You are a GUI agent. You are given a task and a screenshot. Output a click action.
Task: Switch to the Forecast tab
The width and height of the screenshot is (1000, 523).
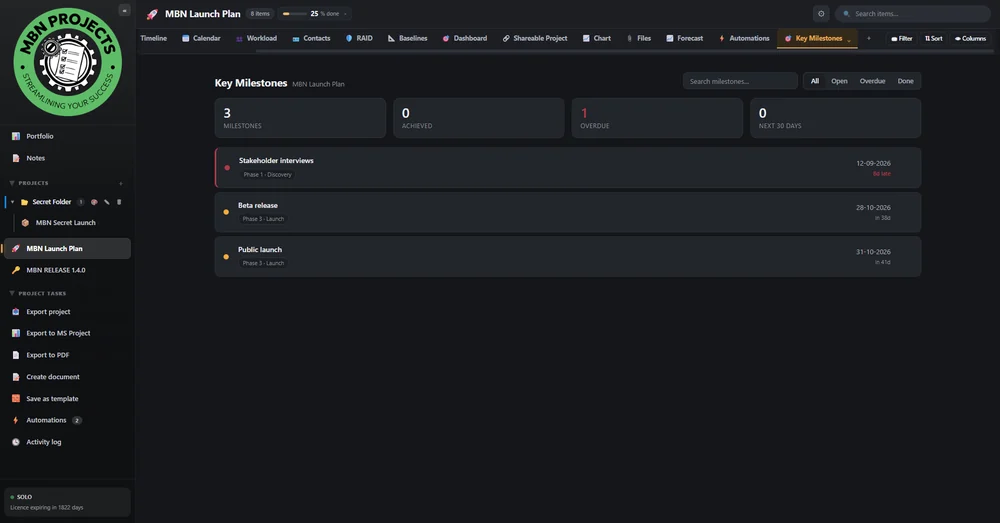coord(684,38)
